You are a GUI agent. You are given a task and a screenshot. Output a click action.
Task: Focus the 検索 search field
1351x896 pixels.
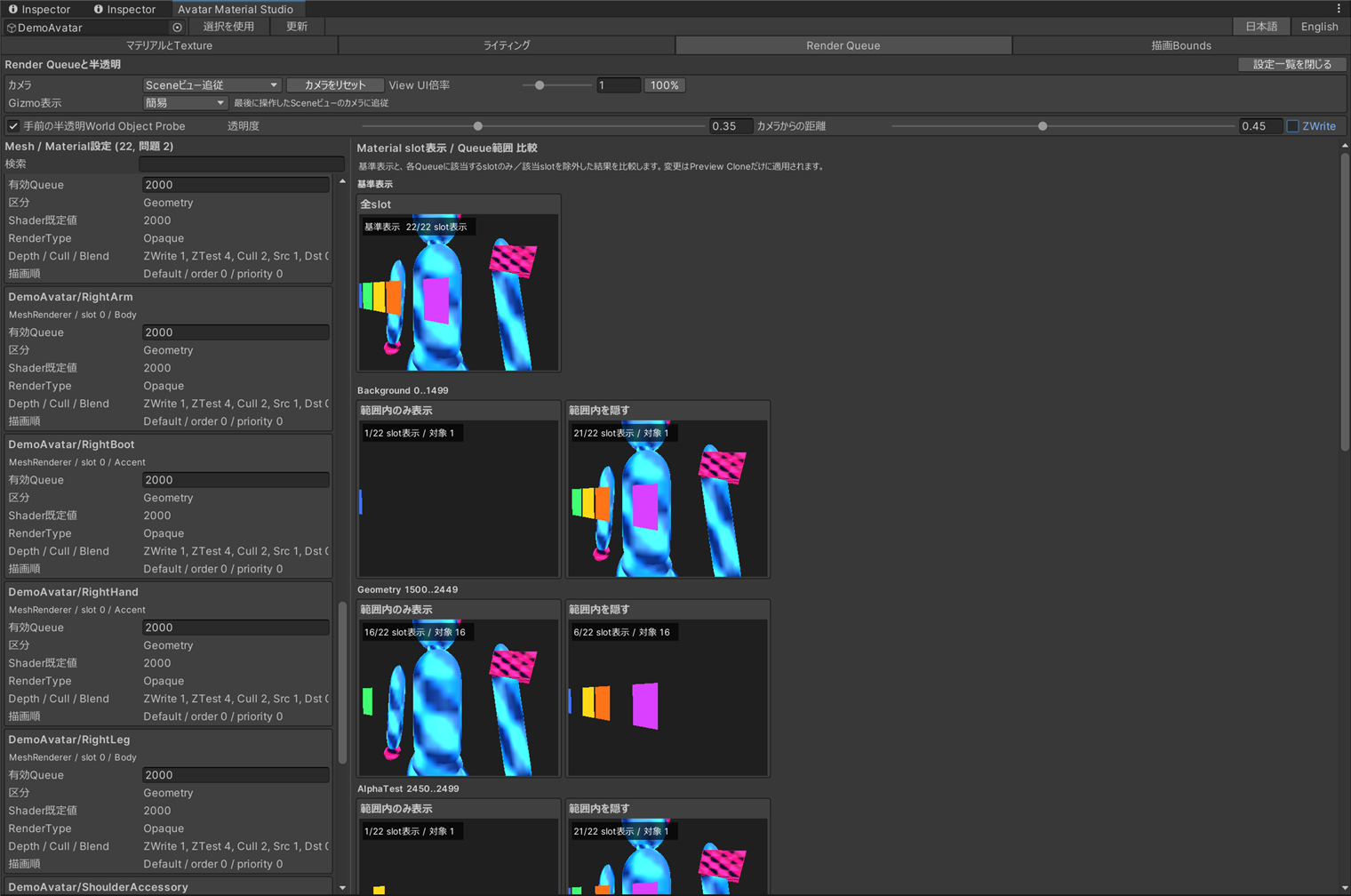click(x=242, y=164)
